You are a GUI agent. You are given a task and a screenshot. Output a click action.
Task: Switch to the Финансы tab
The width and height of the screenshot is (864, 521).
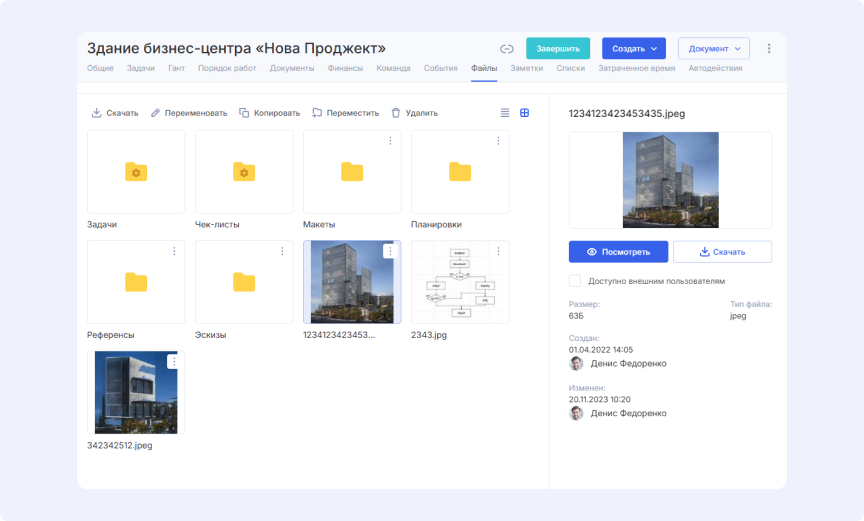(x=345, y=68)
